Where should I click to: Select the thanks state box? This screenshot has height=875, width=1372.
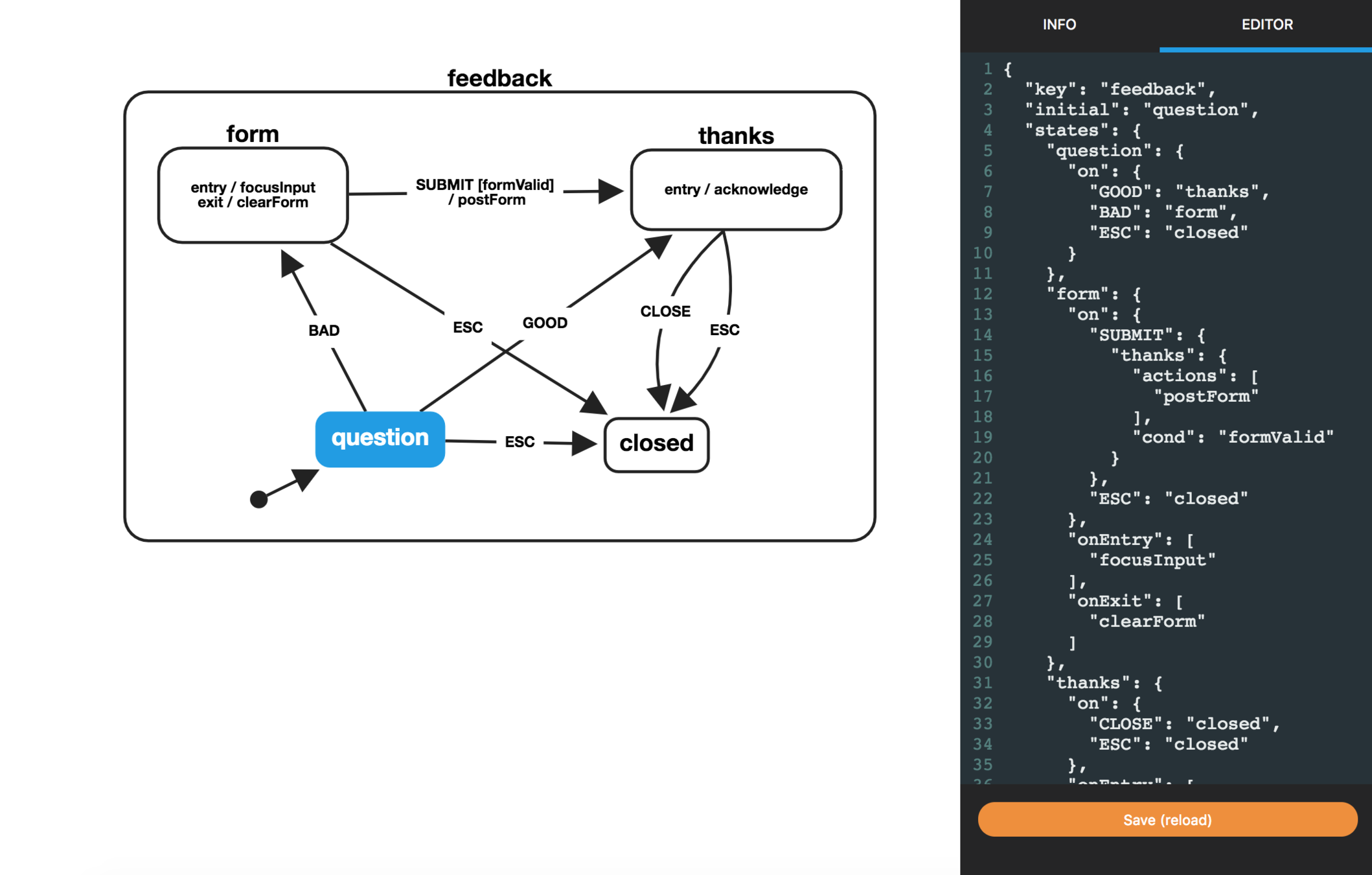click(736, 189)
